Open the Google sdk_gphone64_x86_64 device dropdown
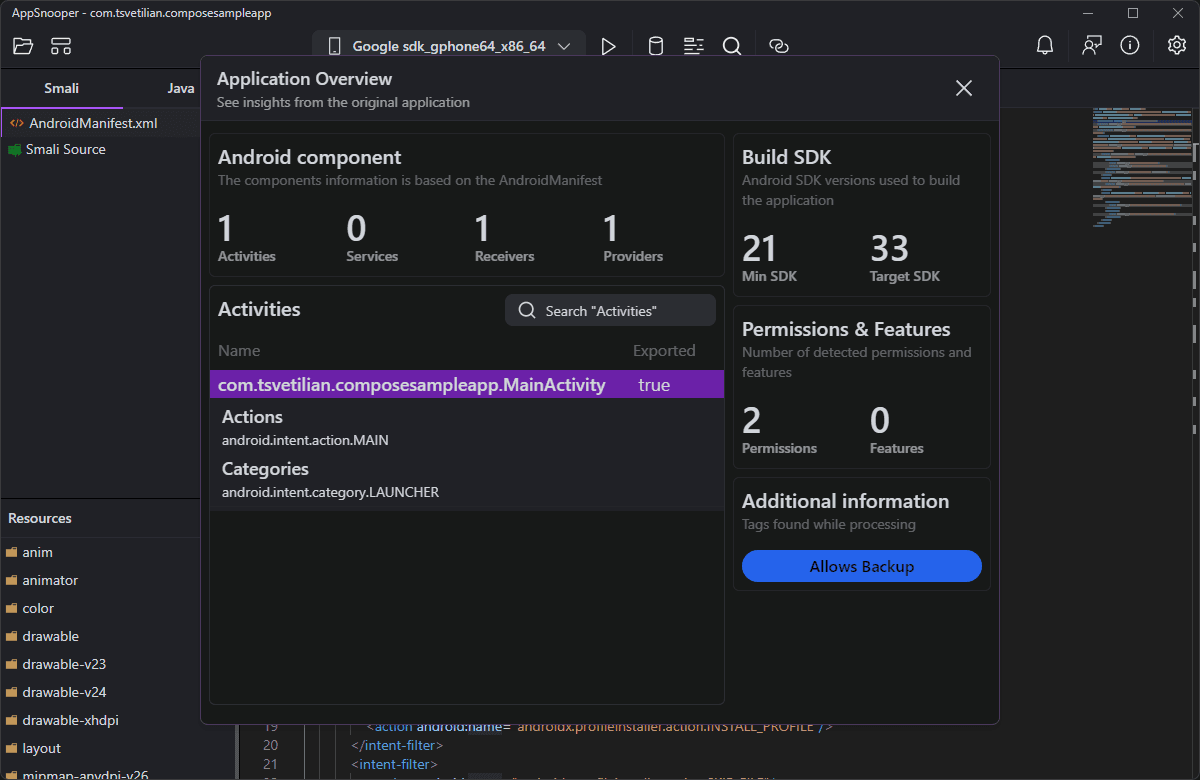 (x=447, y=46)
